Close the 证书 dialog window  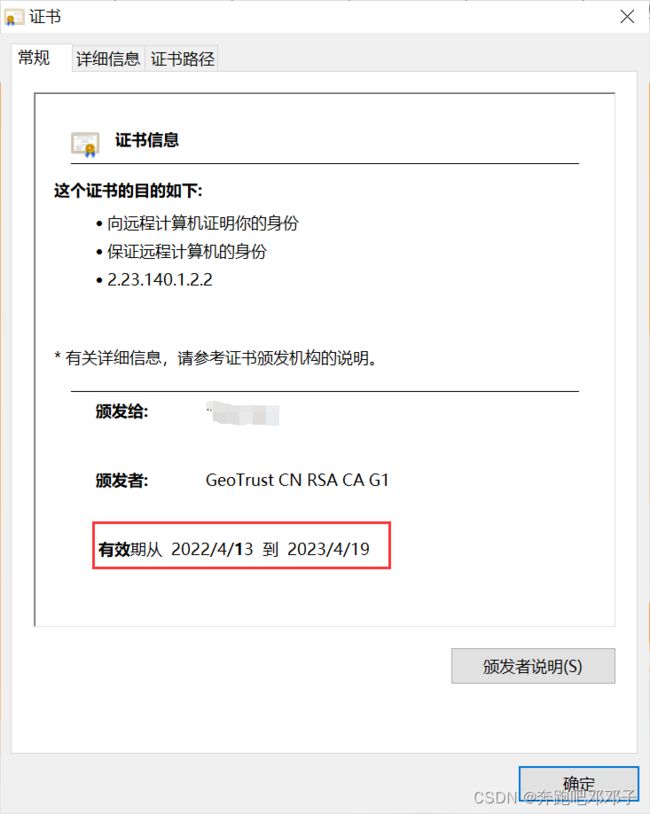pyautogui.click(x=627, y=17)
